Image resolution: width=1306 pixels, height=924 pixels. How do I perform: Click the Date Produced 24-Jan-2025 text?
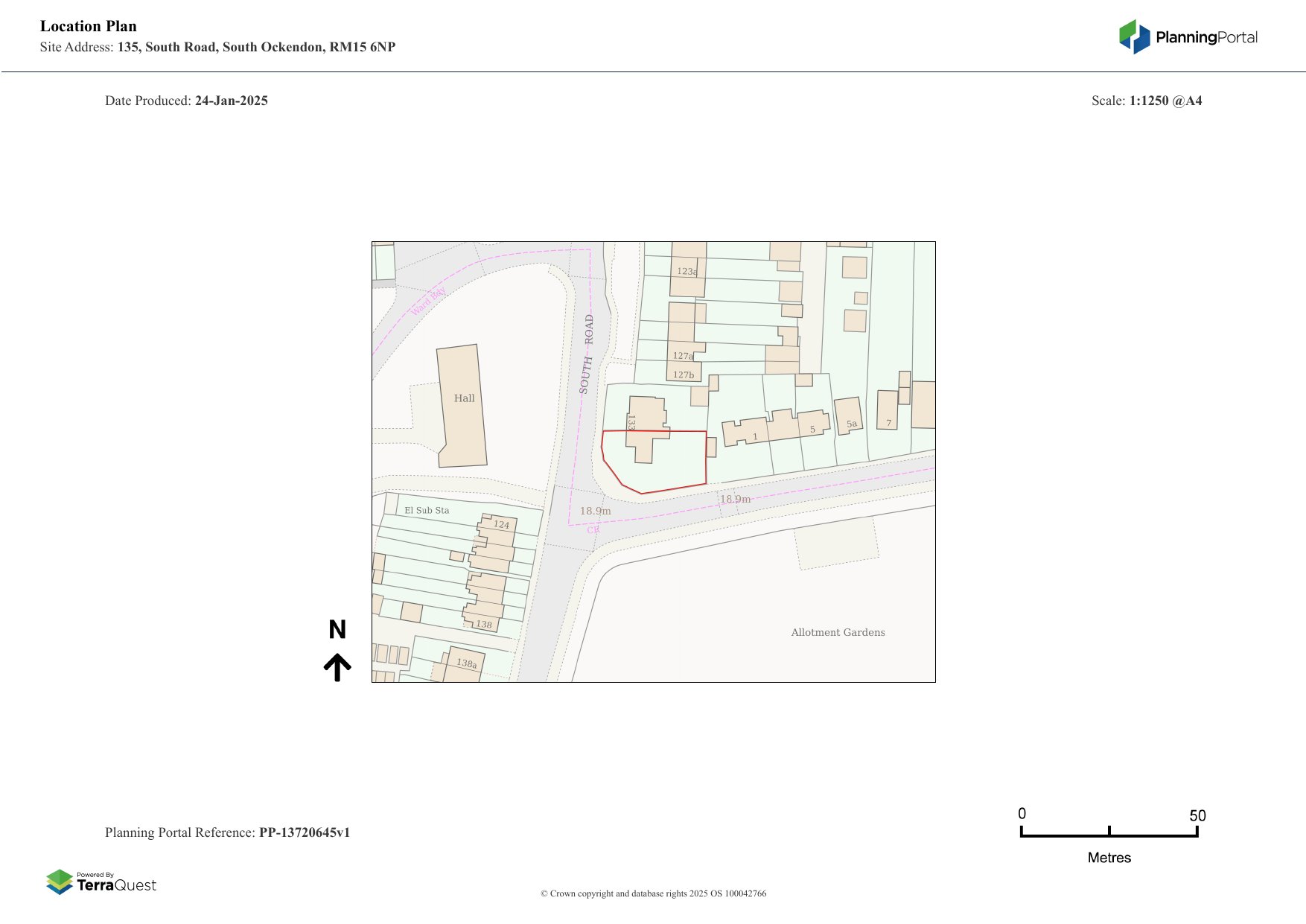point(186,101)
